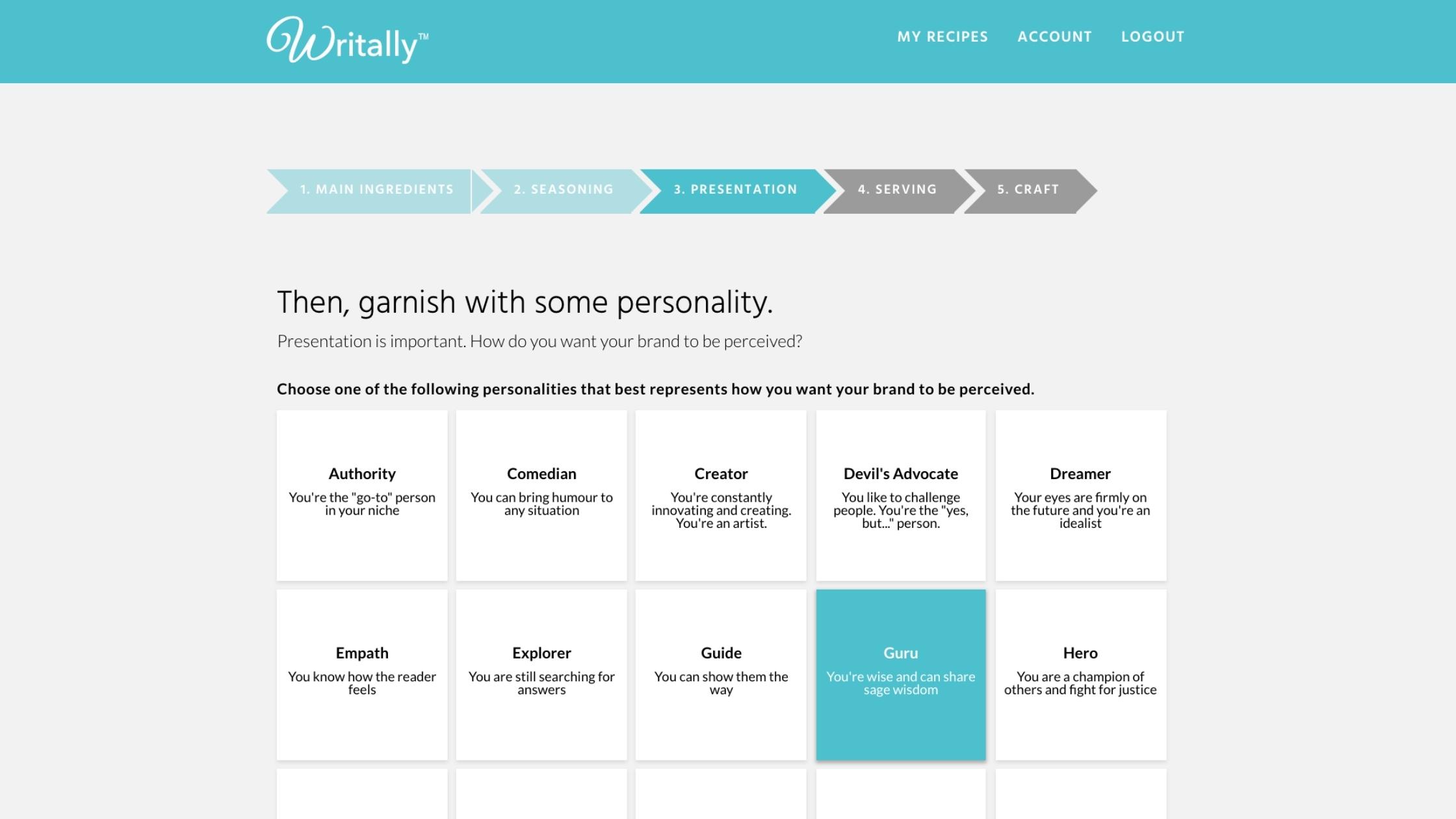Pick the Hero personality card
This screenshot has width=1456, height=819.
(1081, 675)
